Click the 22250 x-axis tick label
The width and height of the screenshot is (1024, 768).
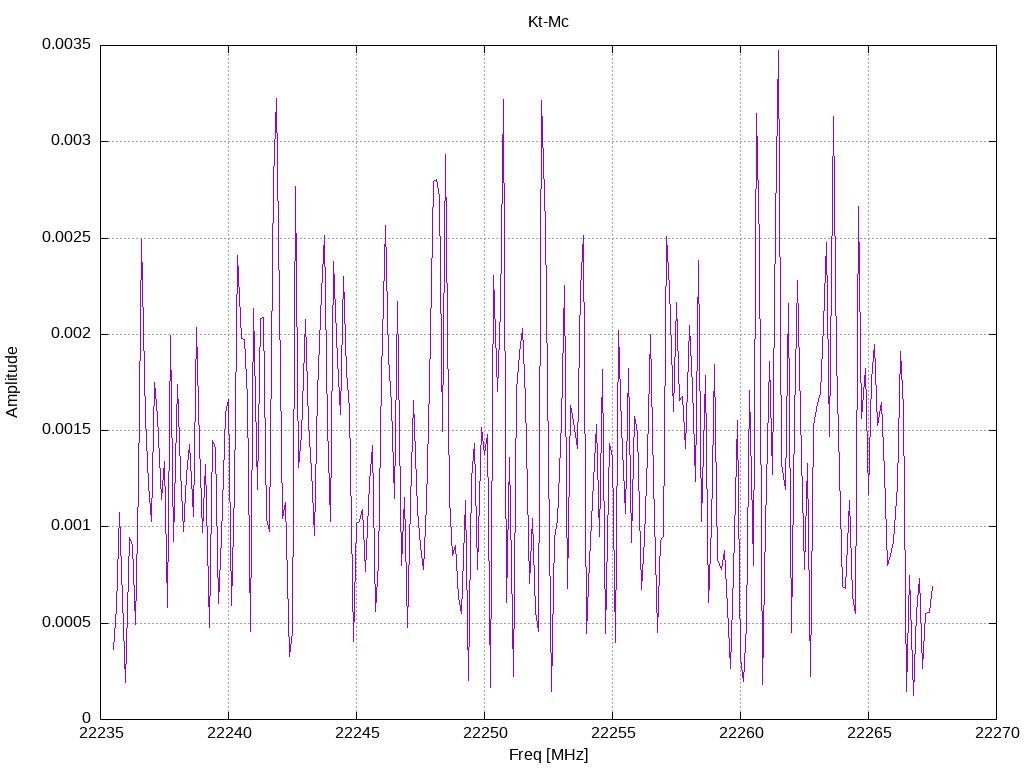pos(485,733)
